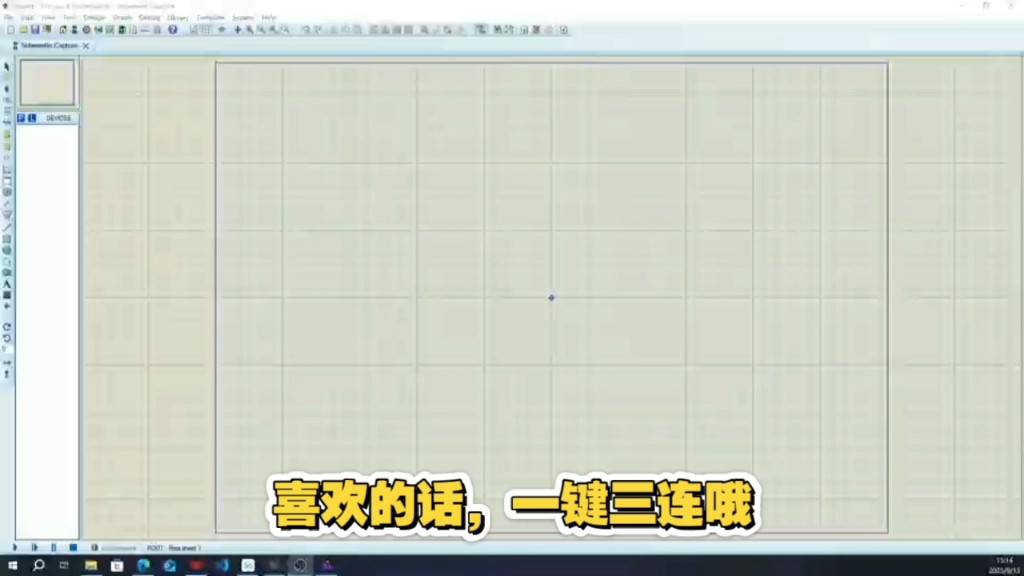This screenshot has height=576, width=1024.
Task: Open the Template menu
Action: 210,18
